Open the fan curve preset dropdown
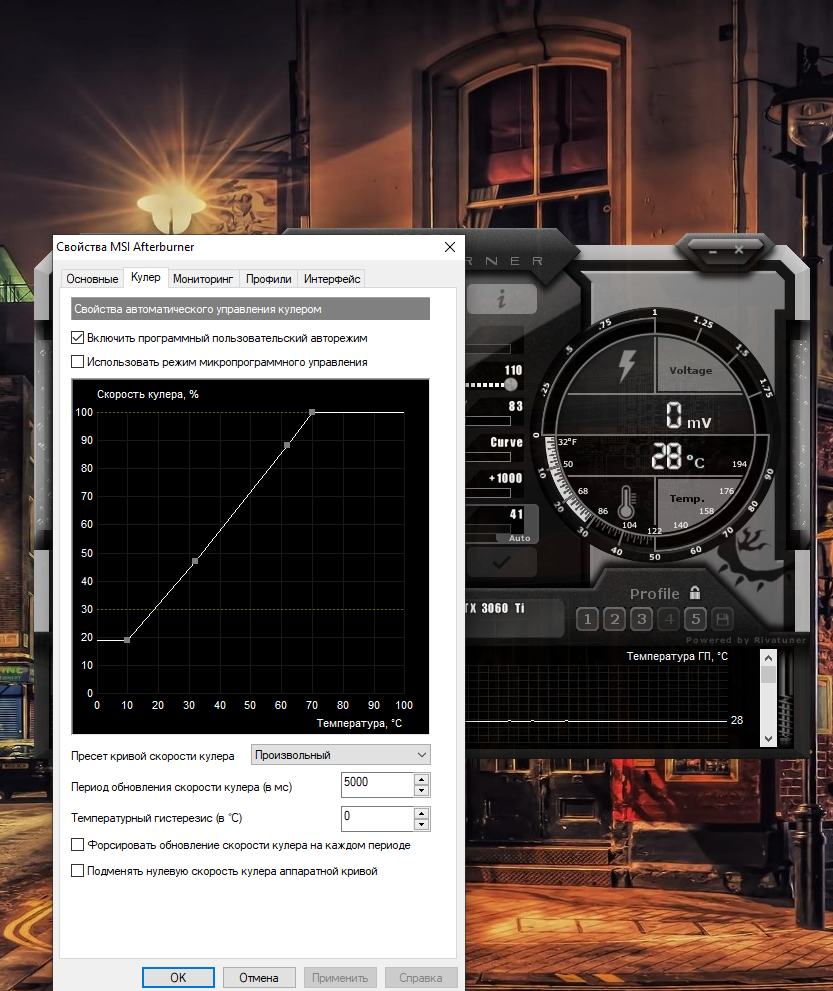Image resolution: width=833 pixels, height=991 pixels. (x=341, y=755)
